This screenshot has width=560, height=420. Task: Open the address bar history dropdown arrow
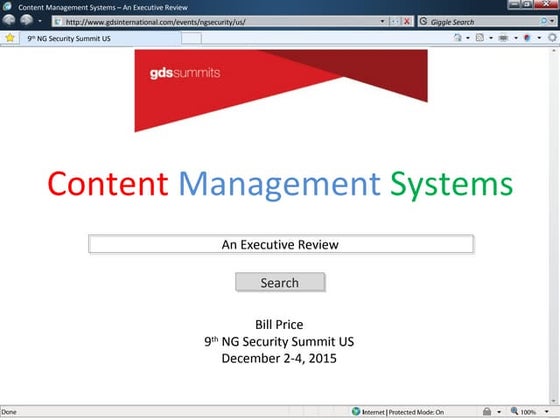(382, 21)
